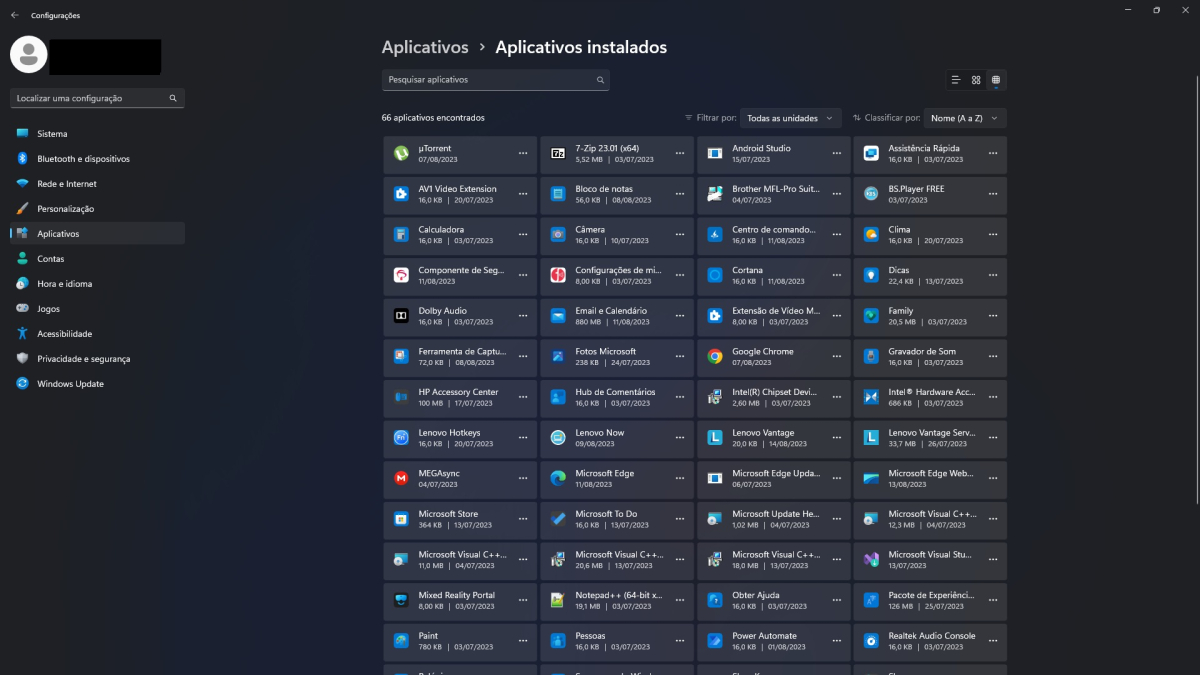Go back with the arrow button
The height and width of the screenshot is (675, 1200).
pos(14,15)
